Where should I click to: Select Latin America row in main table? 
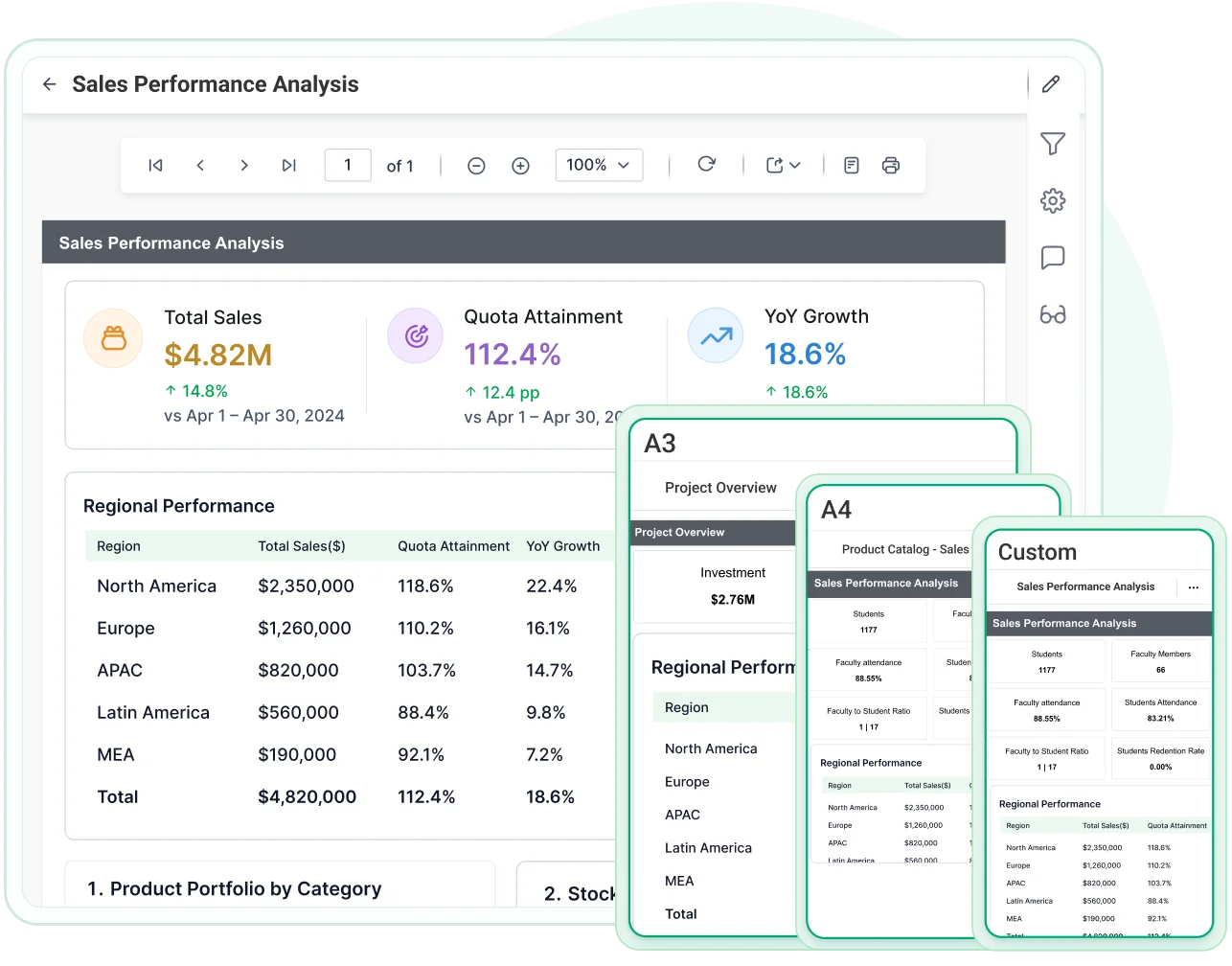[x=351, y=713]
